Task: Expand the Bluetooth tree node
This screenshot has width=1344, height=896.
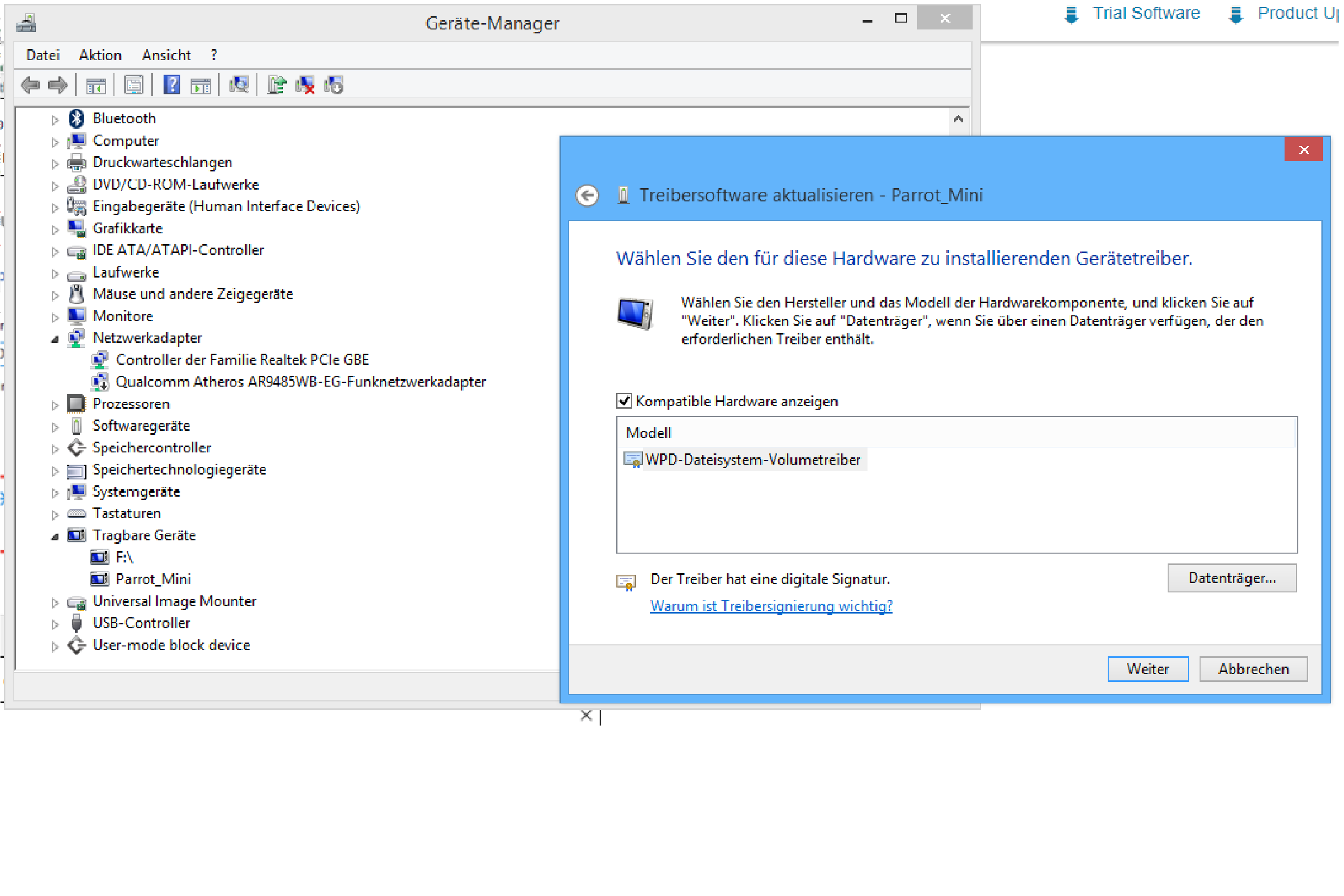Action: tap(55, 120)
